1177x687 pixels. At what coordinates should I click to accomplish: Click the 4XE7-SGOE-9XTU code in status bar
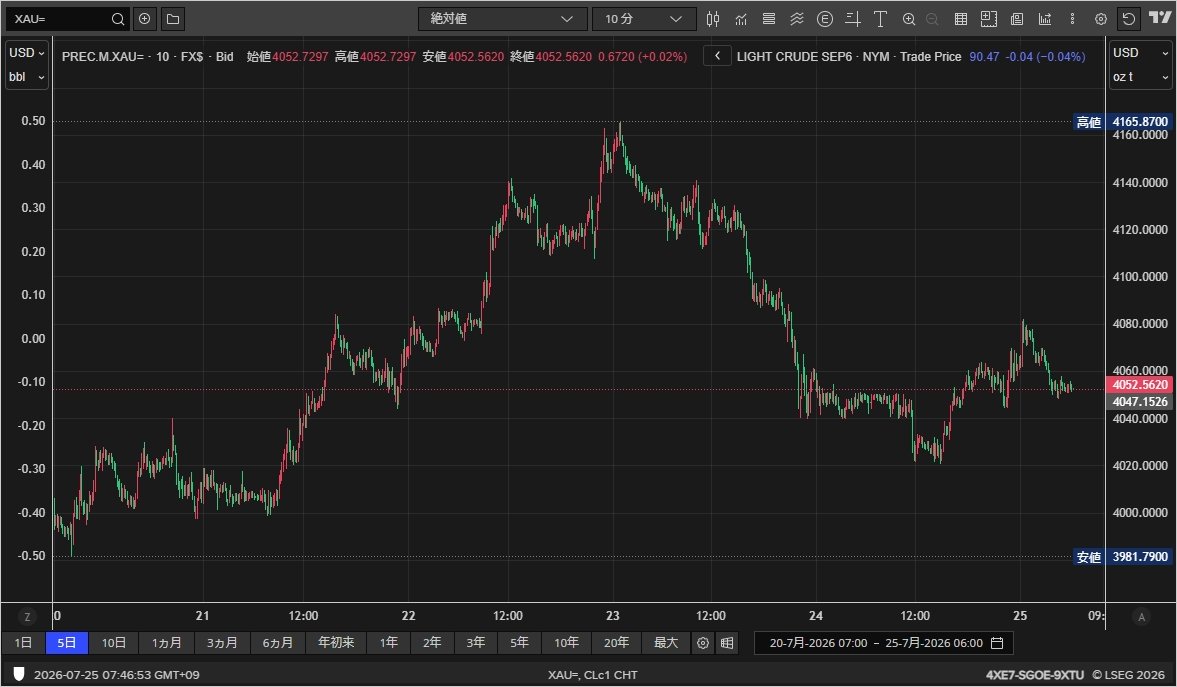click(x=1035, y=674)
